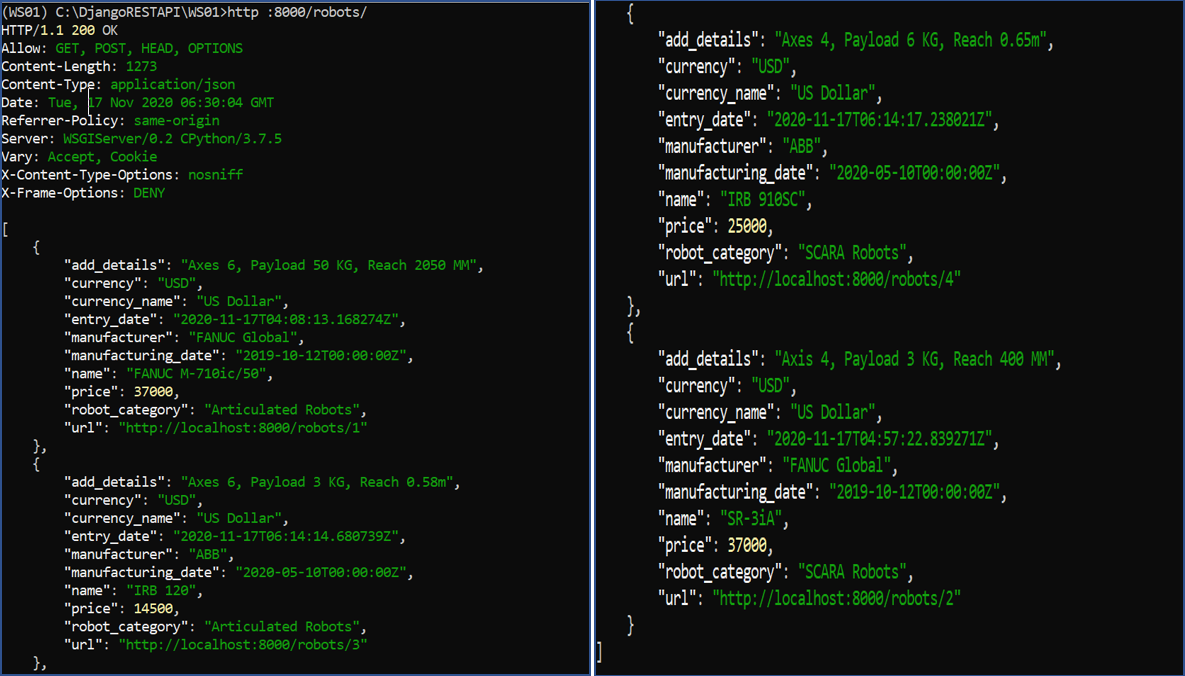The height and width of the screenshot is (676, 1185).
Task: Click the Content-Type value application/json
Action: point(172,85)
